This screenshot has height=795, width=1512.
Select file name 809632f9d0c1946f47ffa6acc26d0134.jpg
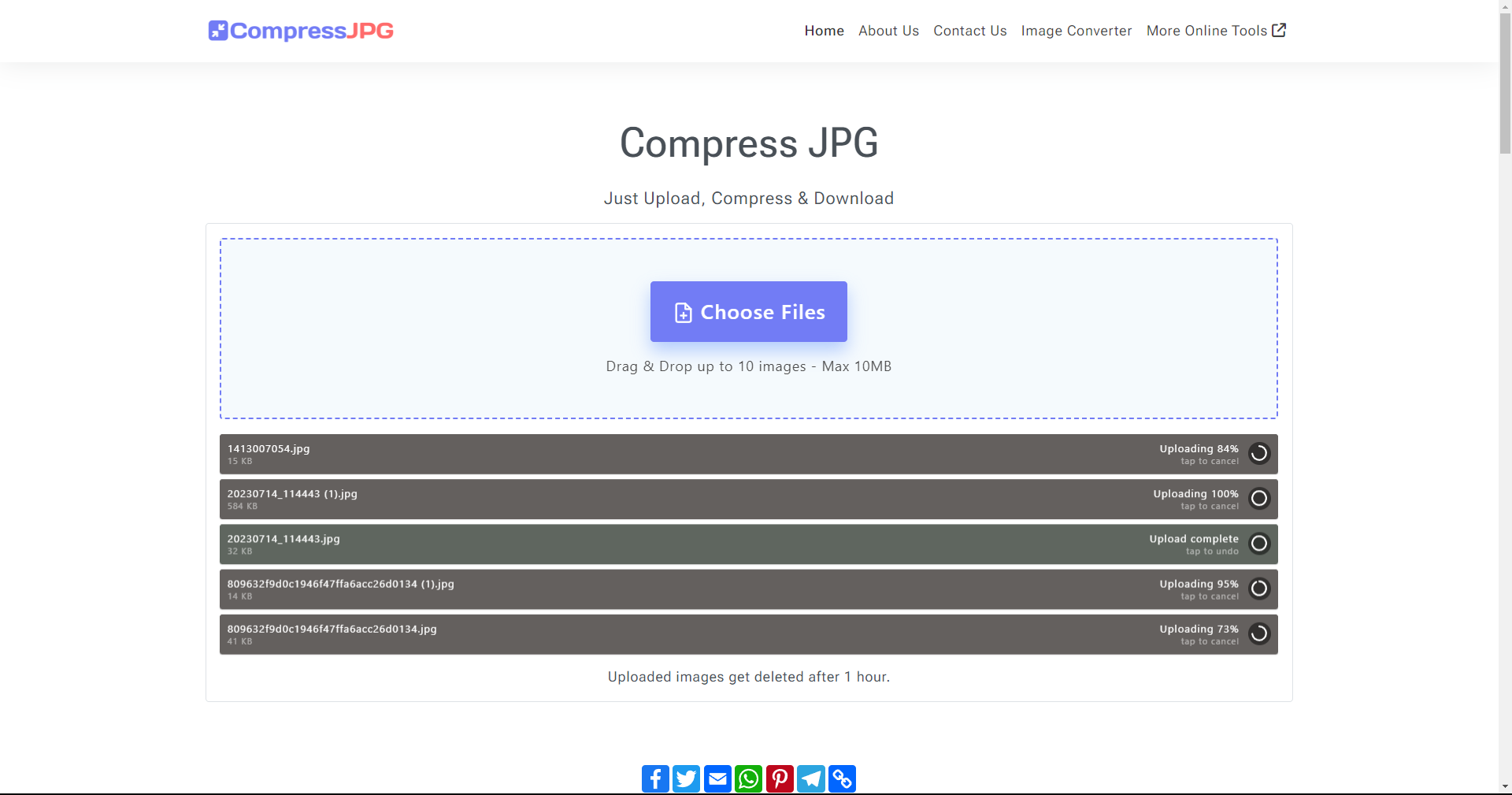pyautogui.click(x=332, y=628)
